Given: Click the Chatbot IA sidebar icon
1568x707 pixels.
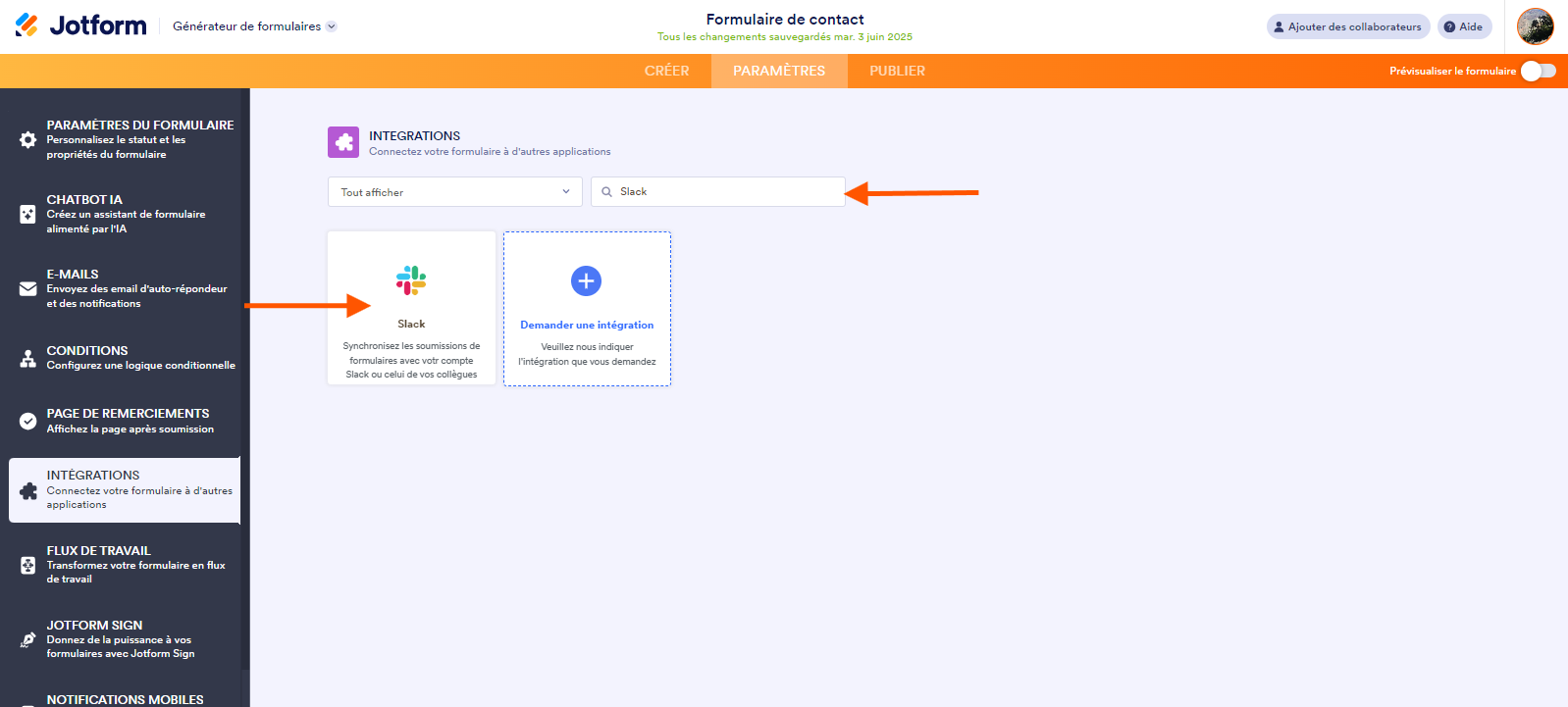Looking at the screenshot, I should pos(28,214).
